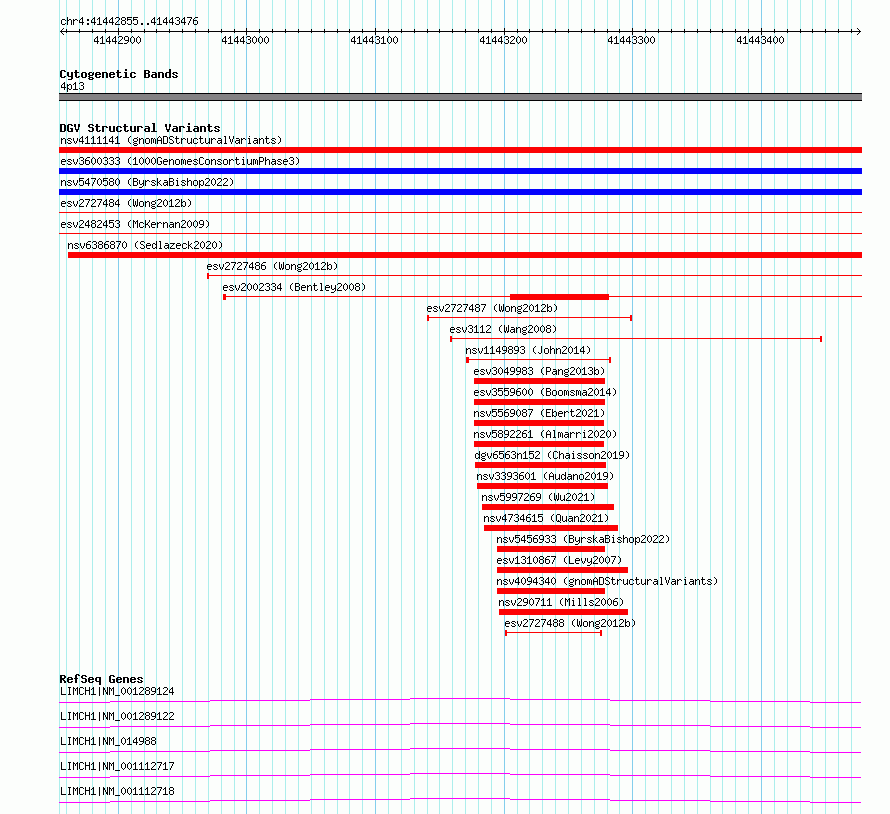890x814 pixels.
Task: Open nsv5456933 ByrskaBishop2022 variant label
Action: click(583, 539)
